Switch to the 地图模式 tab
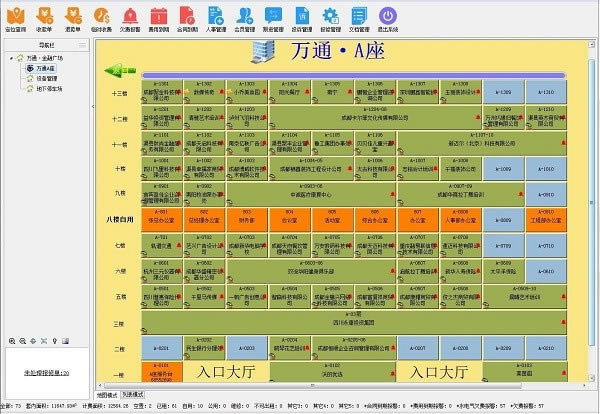 (107, 394)
